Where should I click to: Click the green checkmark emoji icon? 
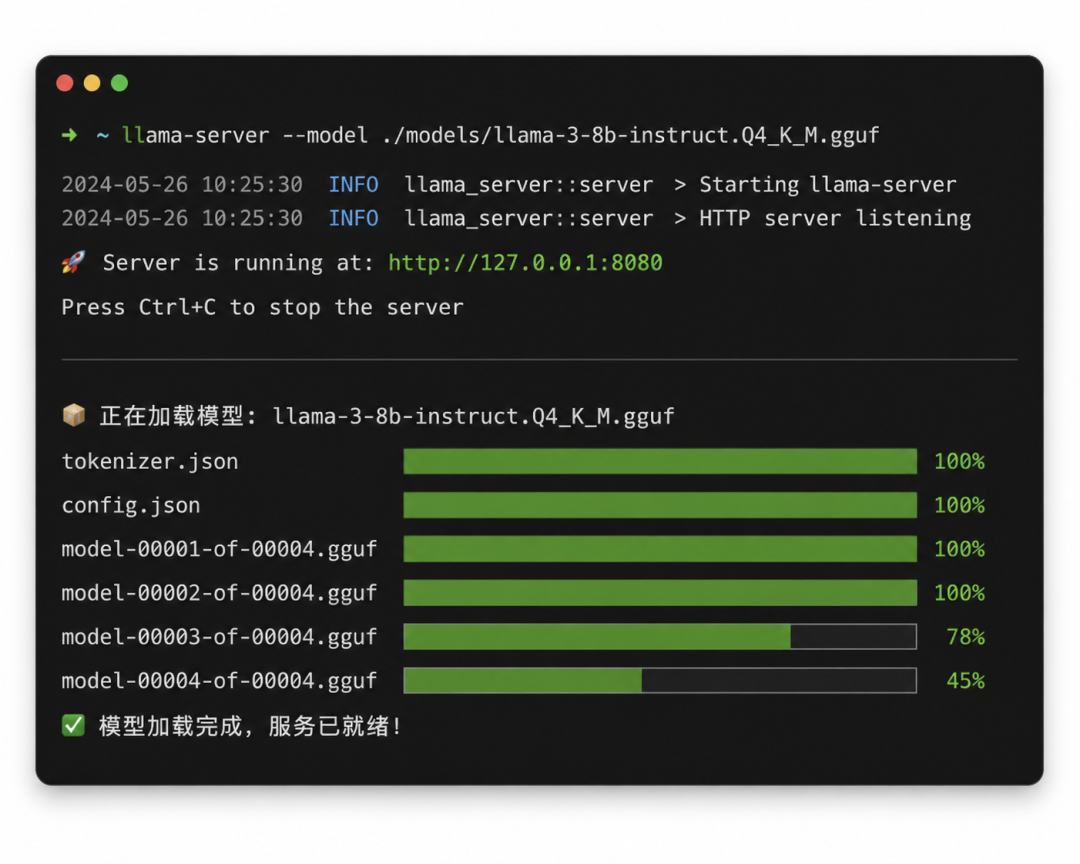point(73,726)
